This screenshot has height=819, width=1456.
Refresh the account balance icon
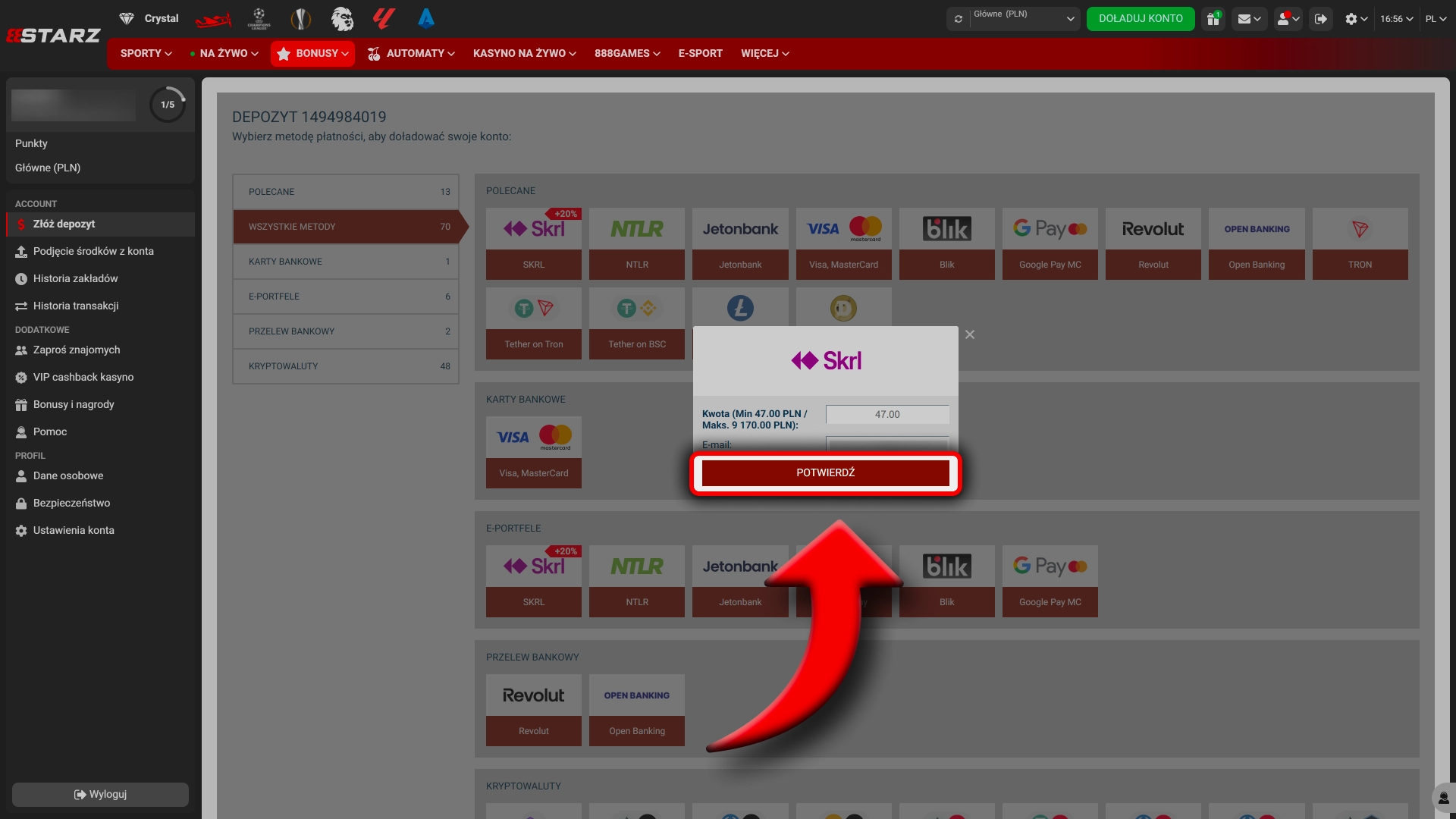coord(959,19)
